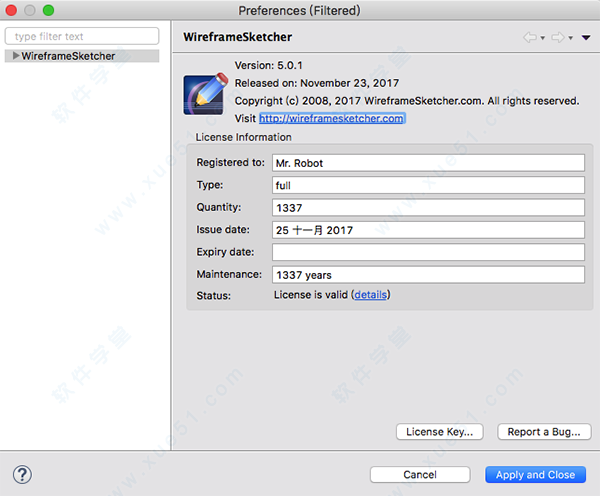600x496 pixels.
Task: Open the License Key dialog
Action: pos(440,432)
